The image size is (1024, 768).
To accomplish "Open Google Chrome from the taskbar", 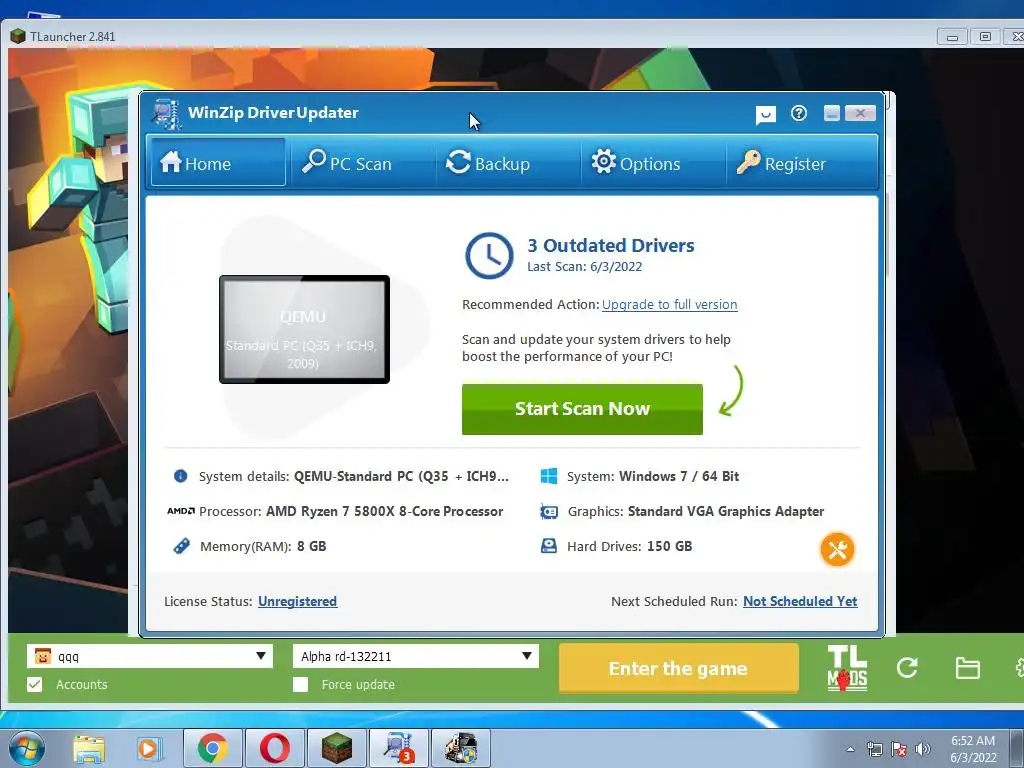I will click(213, 748).
